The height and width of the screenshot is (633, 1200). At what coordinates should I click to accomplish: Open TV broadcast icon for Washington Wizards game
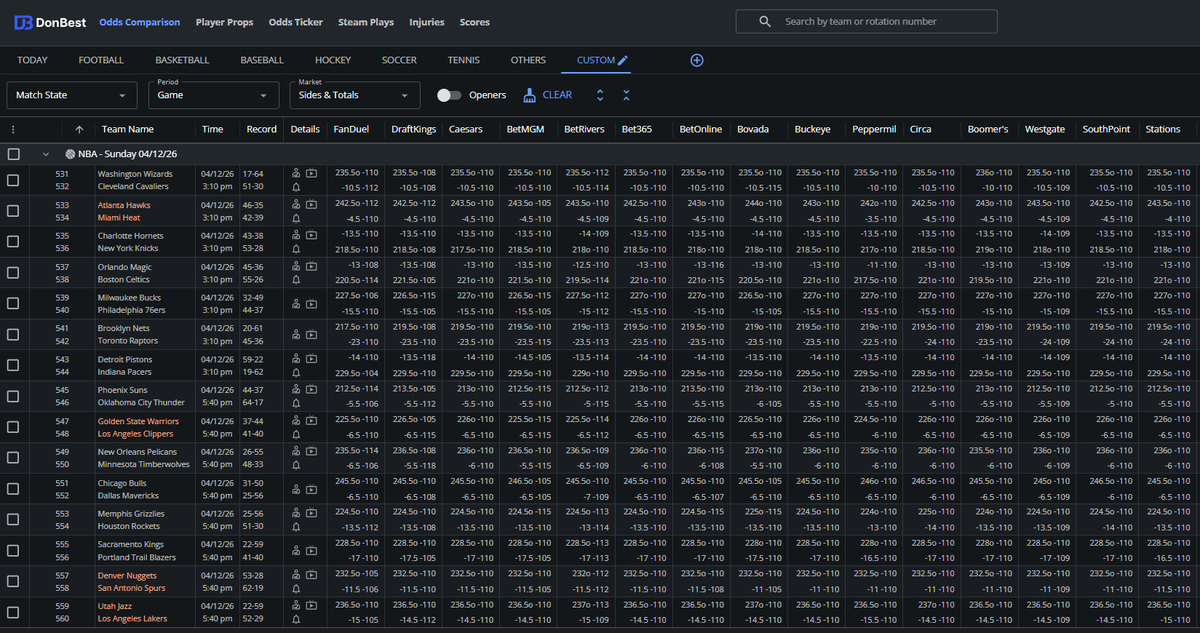click(312, 173)
